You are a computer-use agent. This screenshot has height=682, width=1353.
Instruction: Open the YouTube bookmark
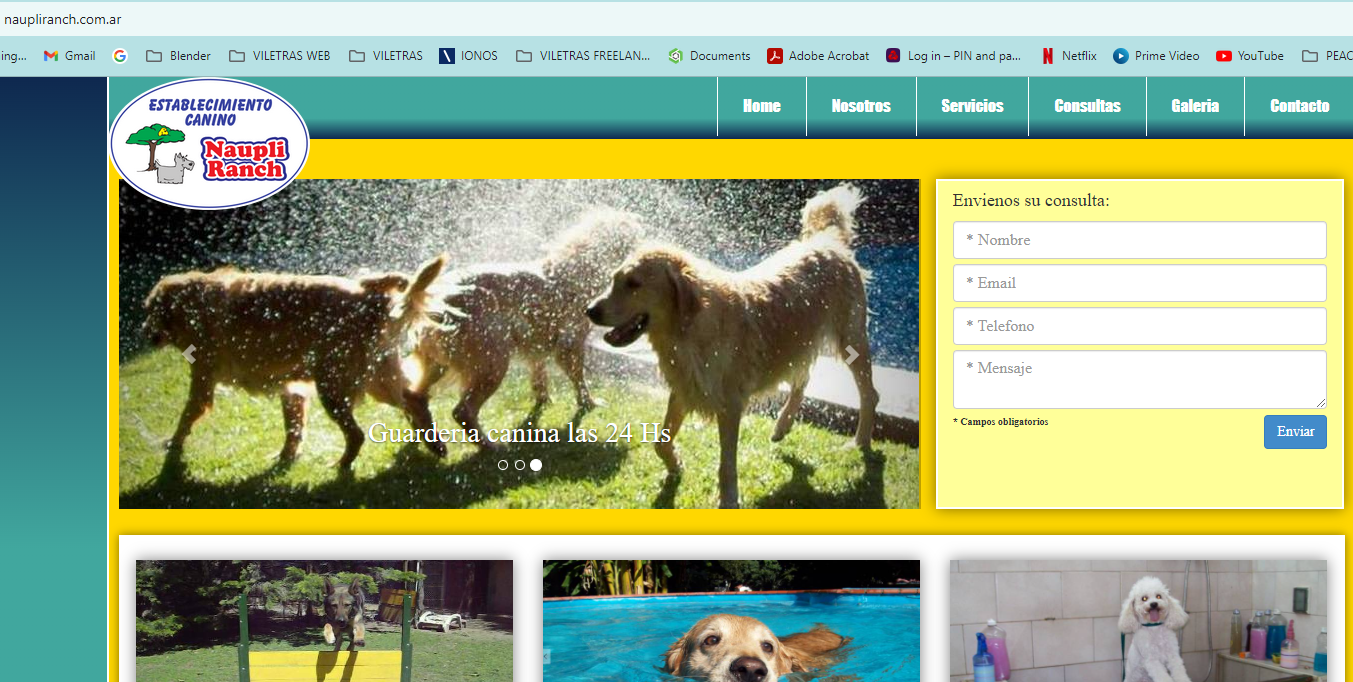point(1250,56)
